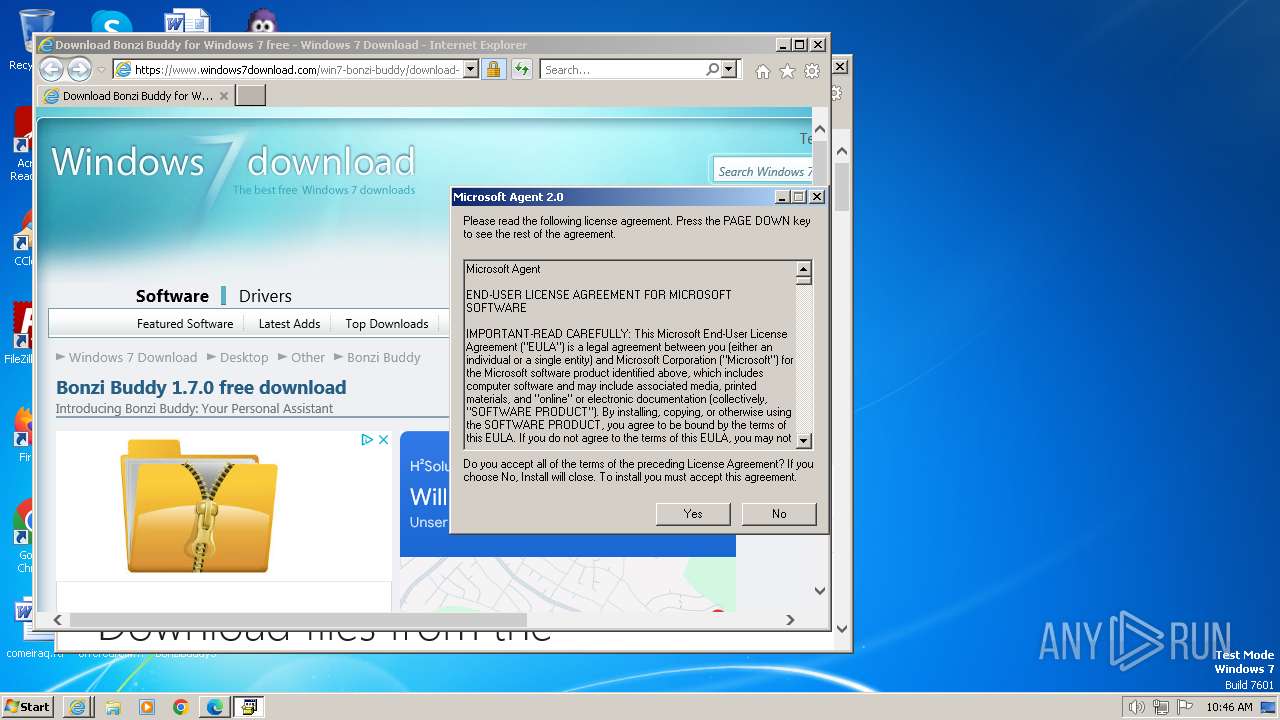Click the webpage vertical scroll down arrow
The width and height of the screenshot is (1280, 720).
point(820,590)
